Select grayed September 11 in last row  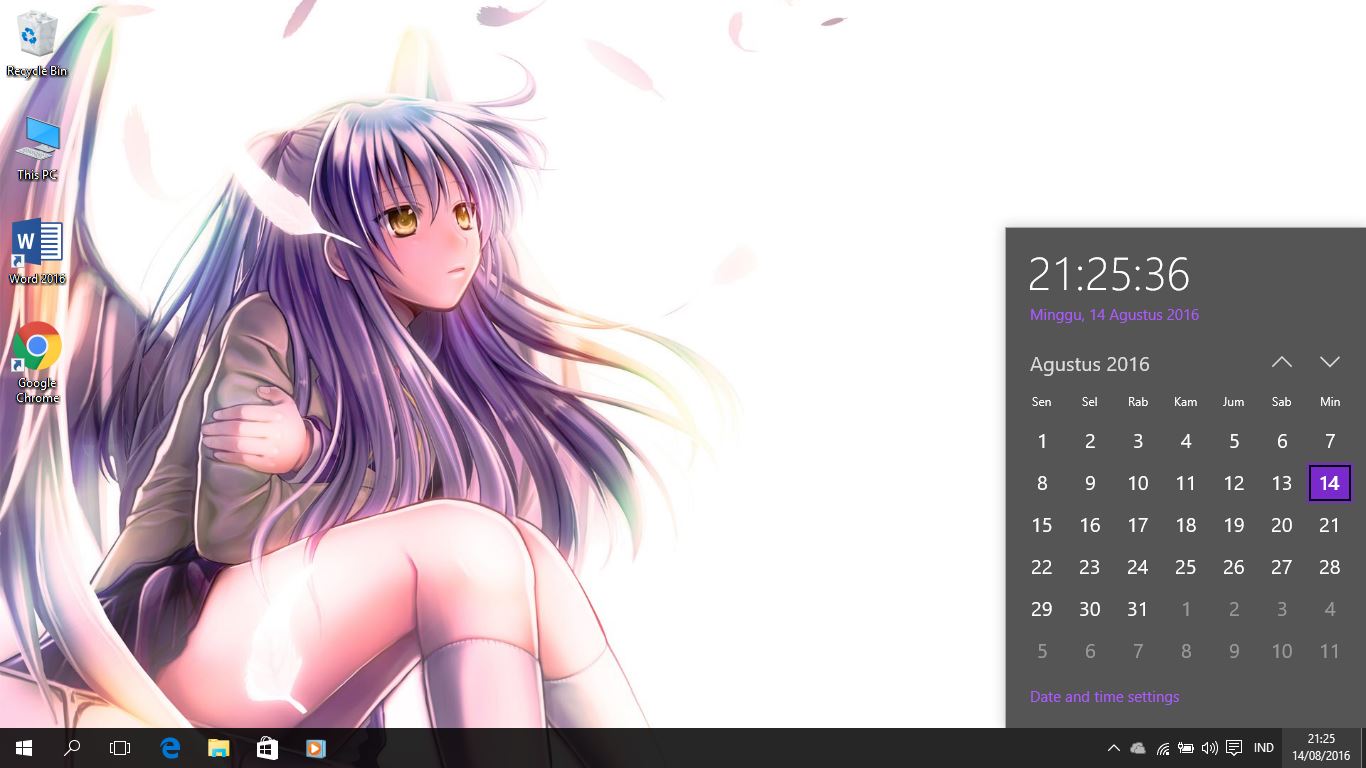[x=1330, y=651]
